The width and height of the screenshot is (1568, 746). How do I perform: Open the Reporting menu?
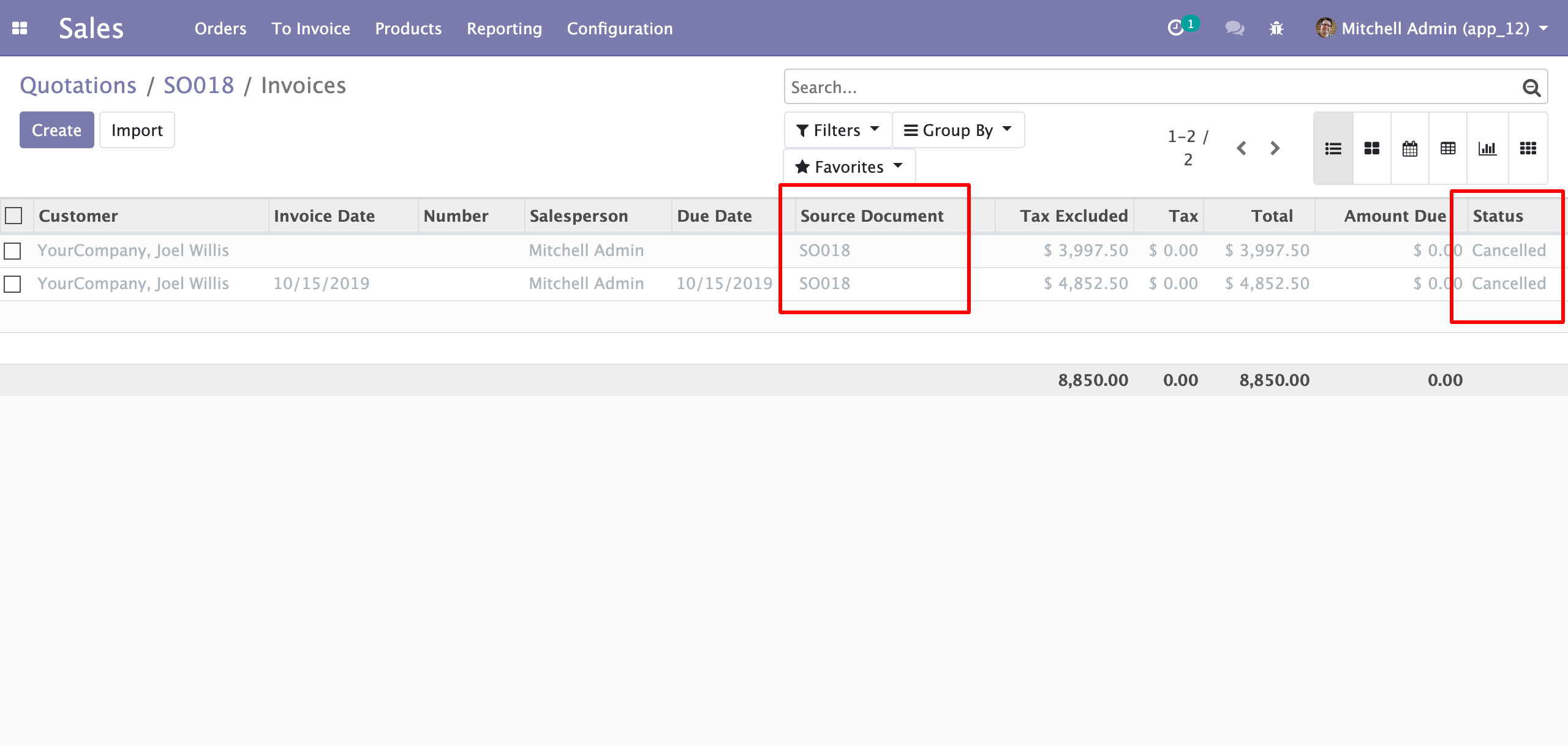coord(504,28)
